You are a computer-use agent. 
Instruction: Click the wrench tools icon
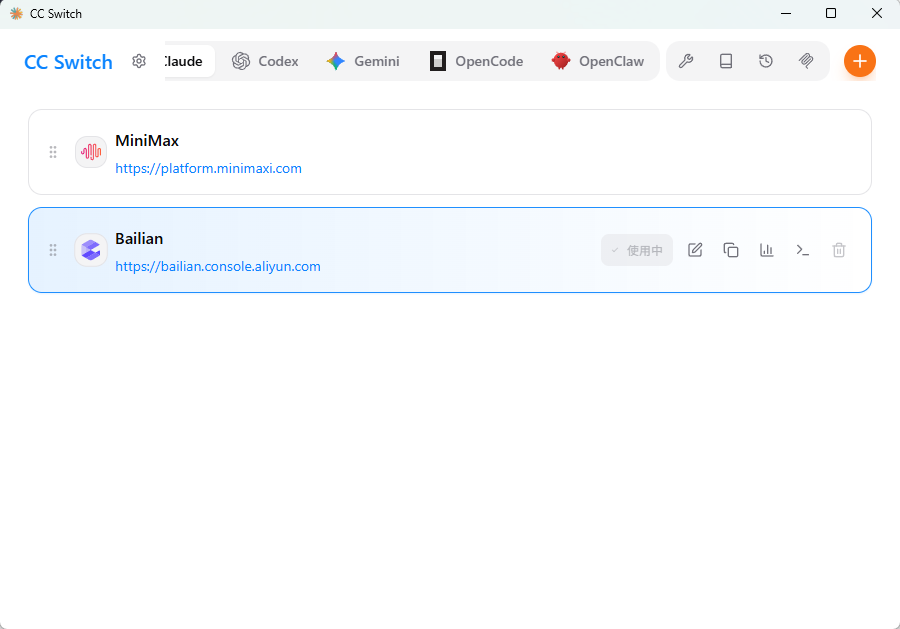(x=686, y=61)
